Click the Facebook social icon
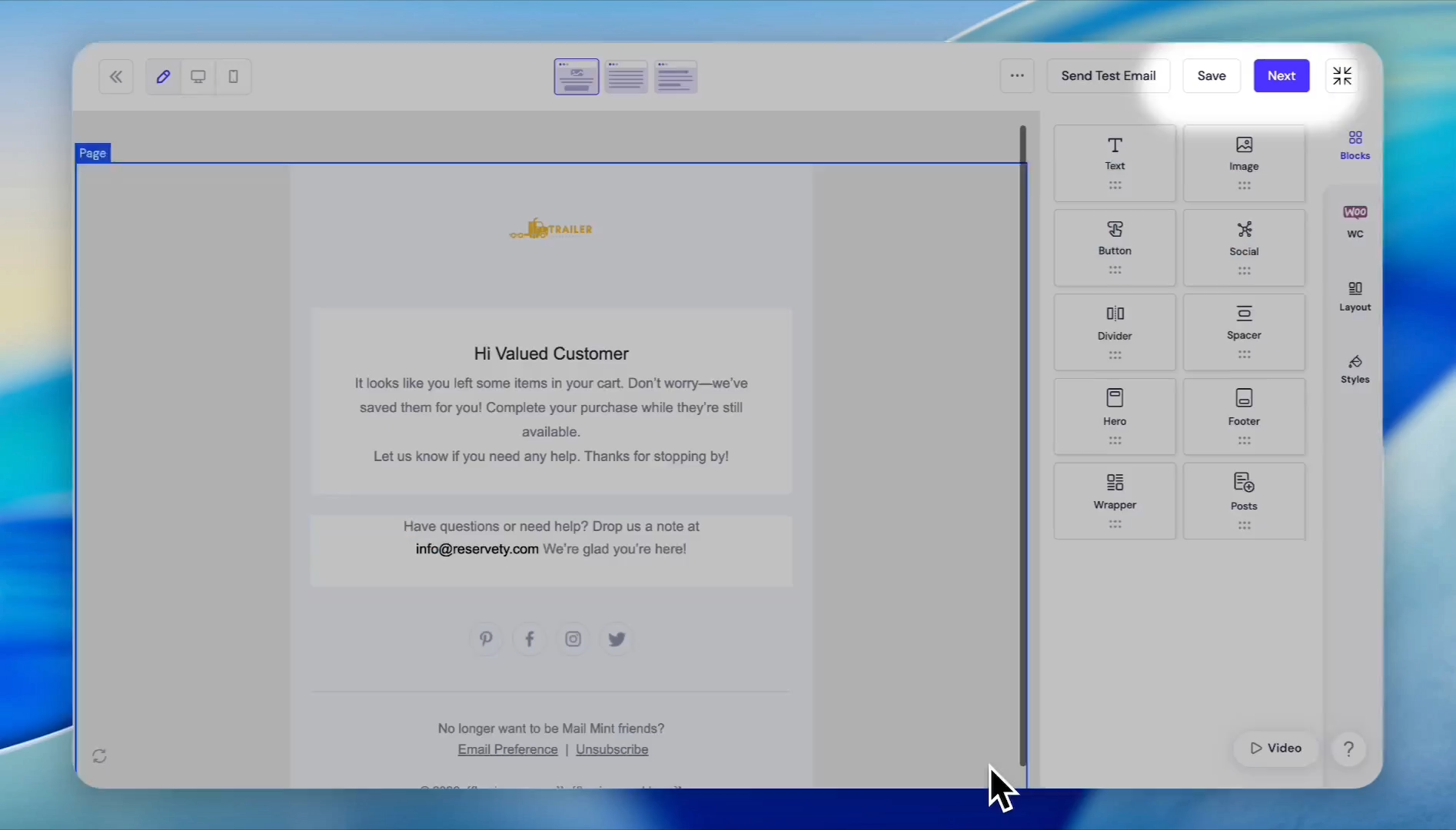Viewport: 1456px width, 830px height. click(530, 639)
